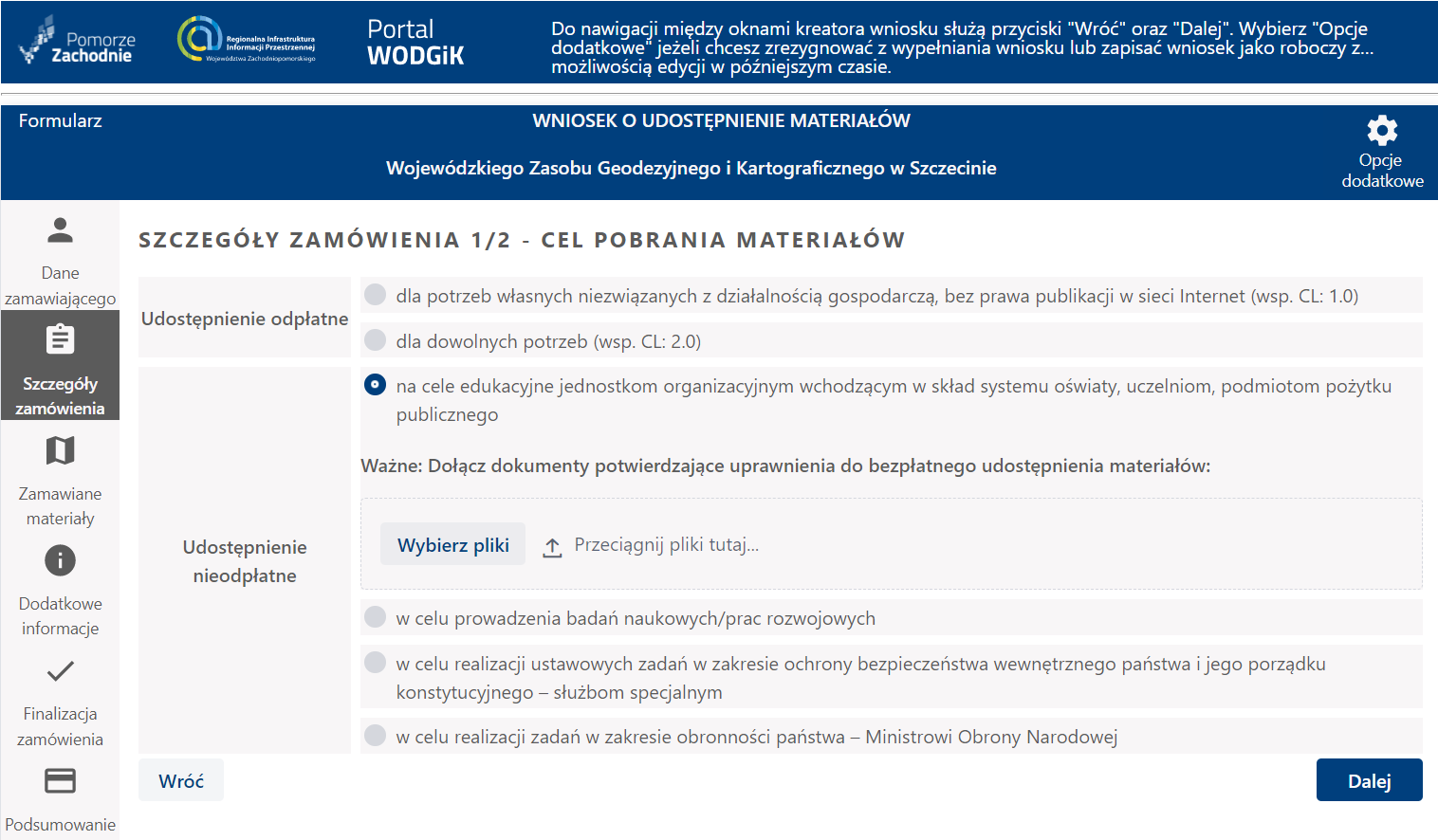Click the Dane zamawiającego person icon

click(x=60, y=228)
